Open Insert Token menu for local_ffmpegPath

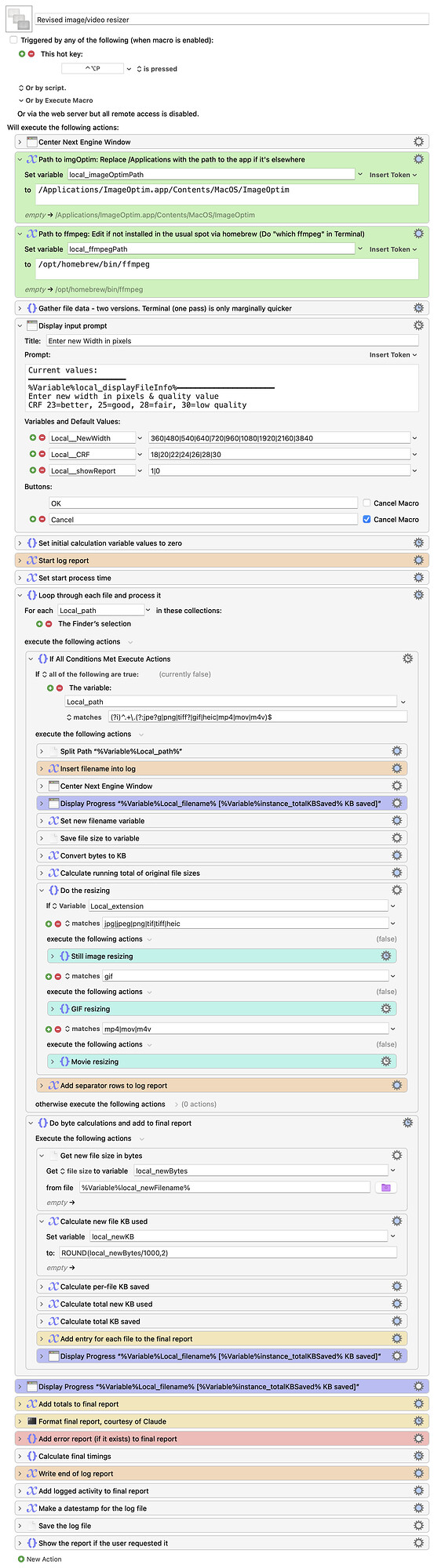[x=393, y=249]
